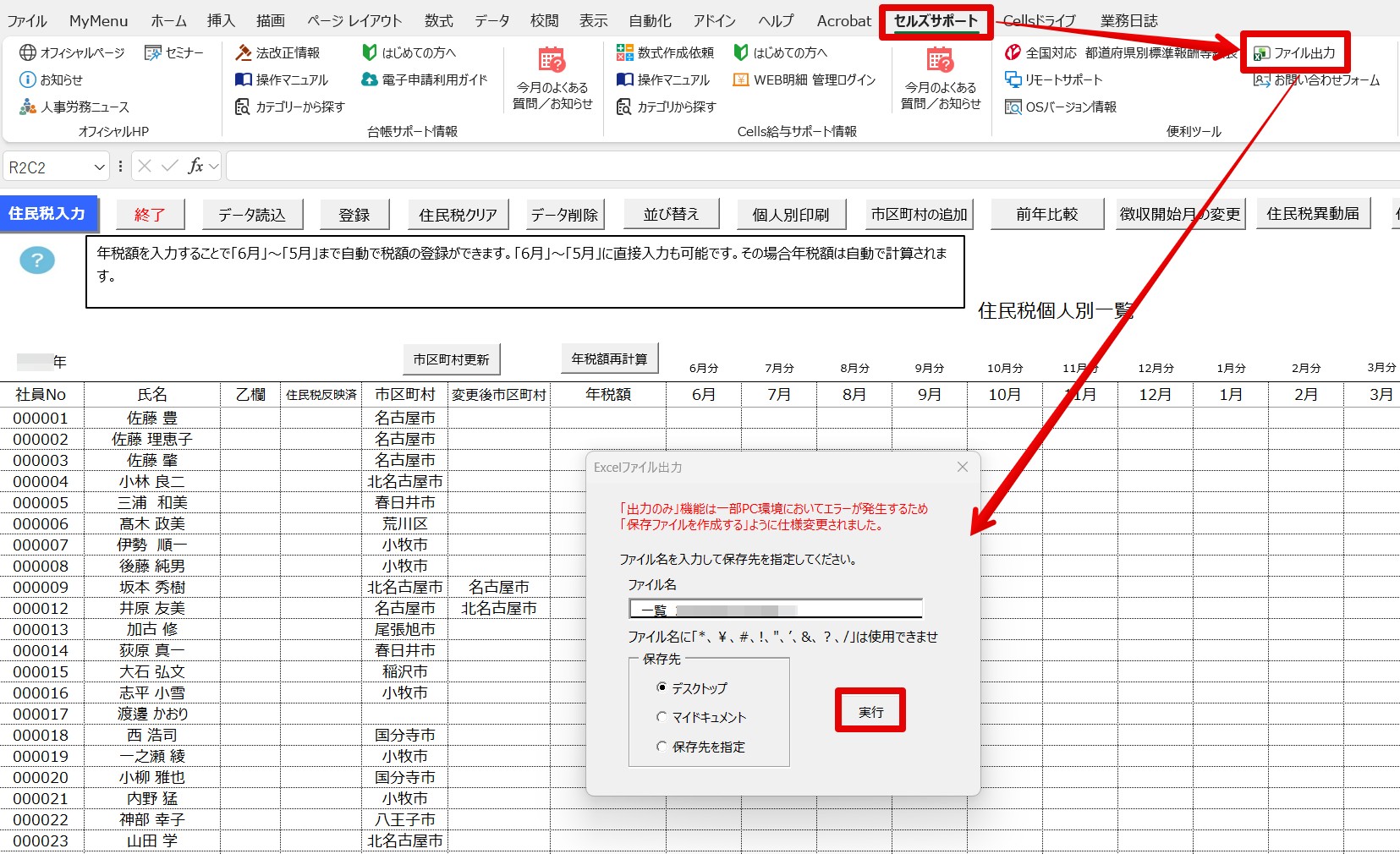The height and width of the screenshot is (854, 1400).
Task: Select the マイドキュメント save location
Action: (x=662, y=717)
